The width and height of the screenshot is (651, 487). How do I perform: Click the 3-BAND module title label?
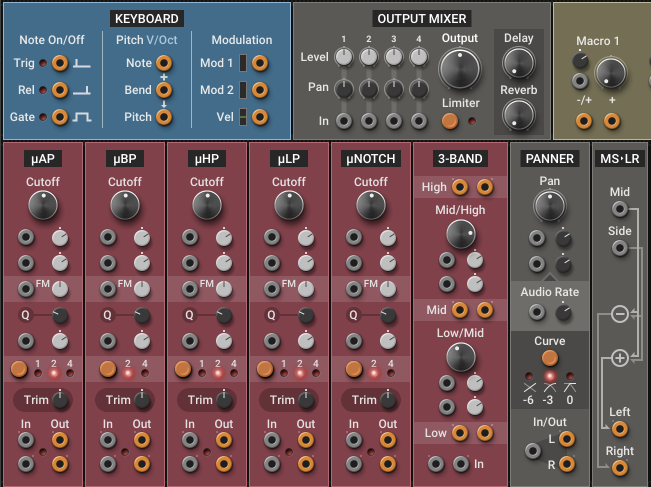(460, 158)
